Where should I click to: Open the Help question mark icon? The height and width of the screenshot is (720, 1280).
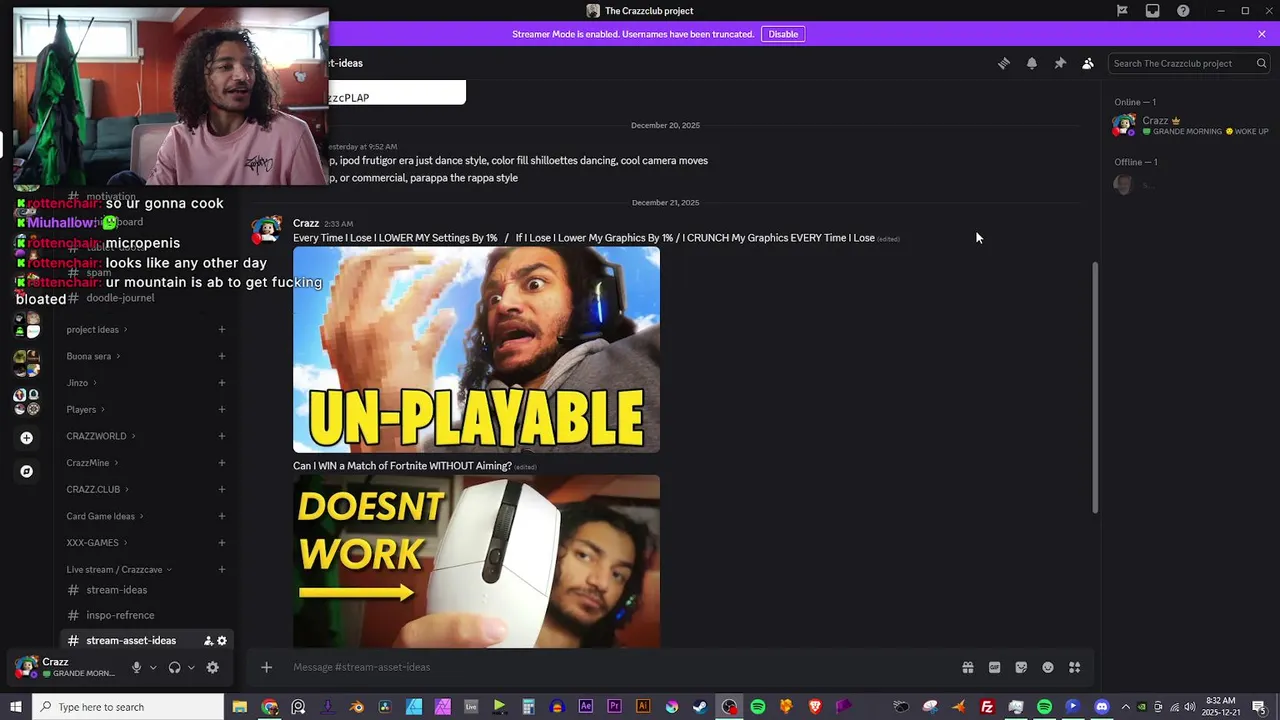1184,11
